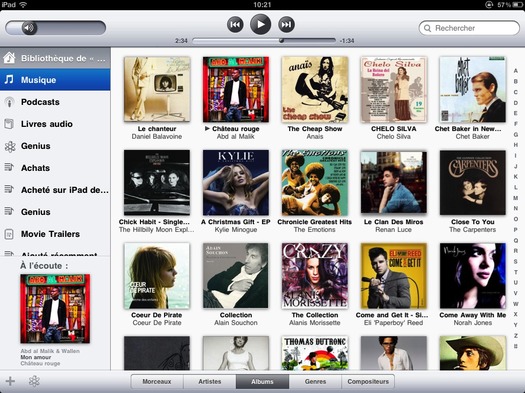The width and height of the screenshot is (525, 393).
Task: Click the Daniel Balavoine artist name
Action: [x=157, y=137]
